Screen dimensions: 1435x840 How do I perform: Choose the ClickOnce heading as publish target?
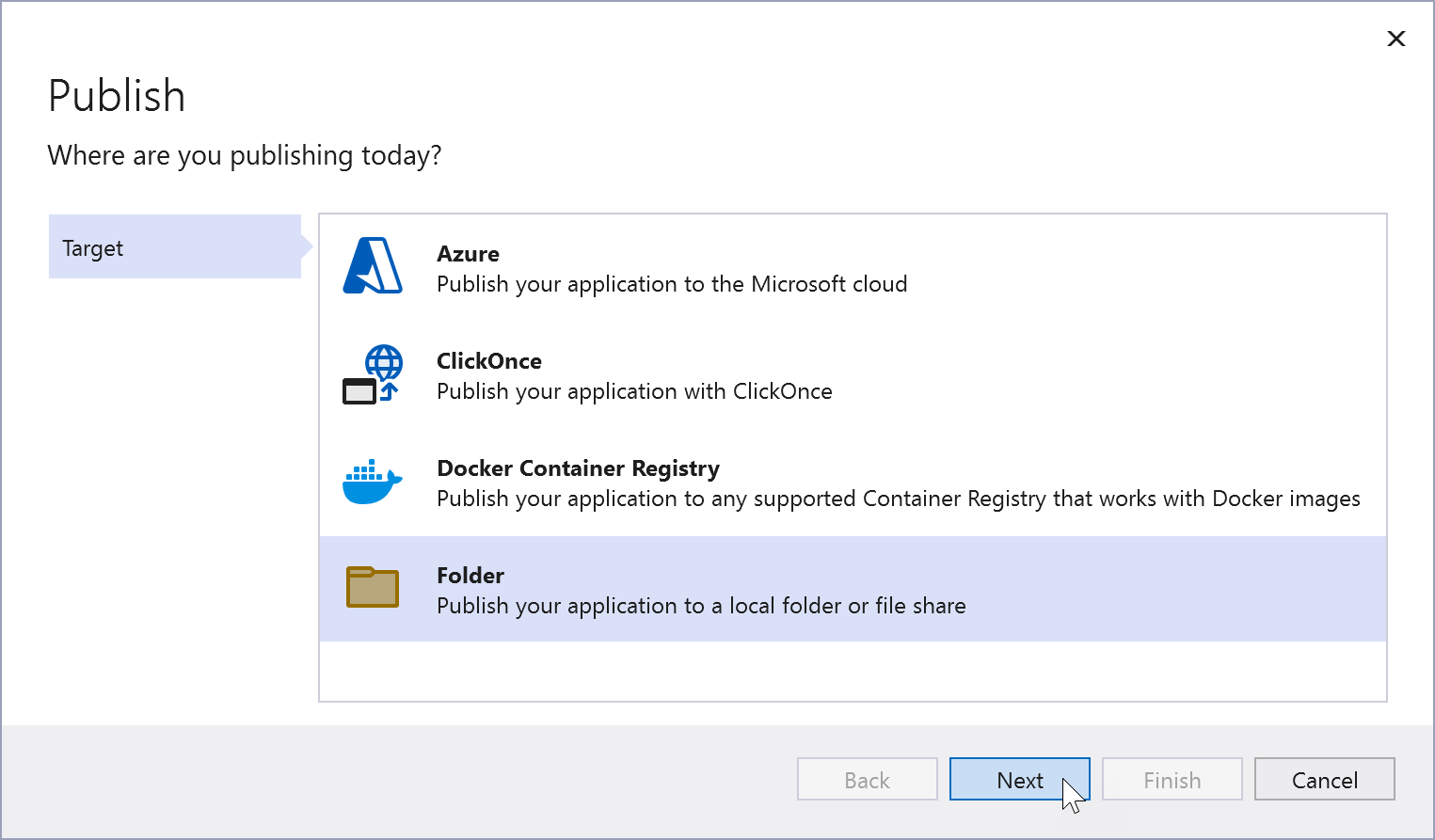pos(489,361)
